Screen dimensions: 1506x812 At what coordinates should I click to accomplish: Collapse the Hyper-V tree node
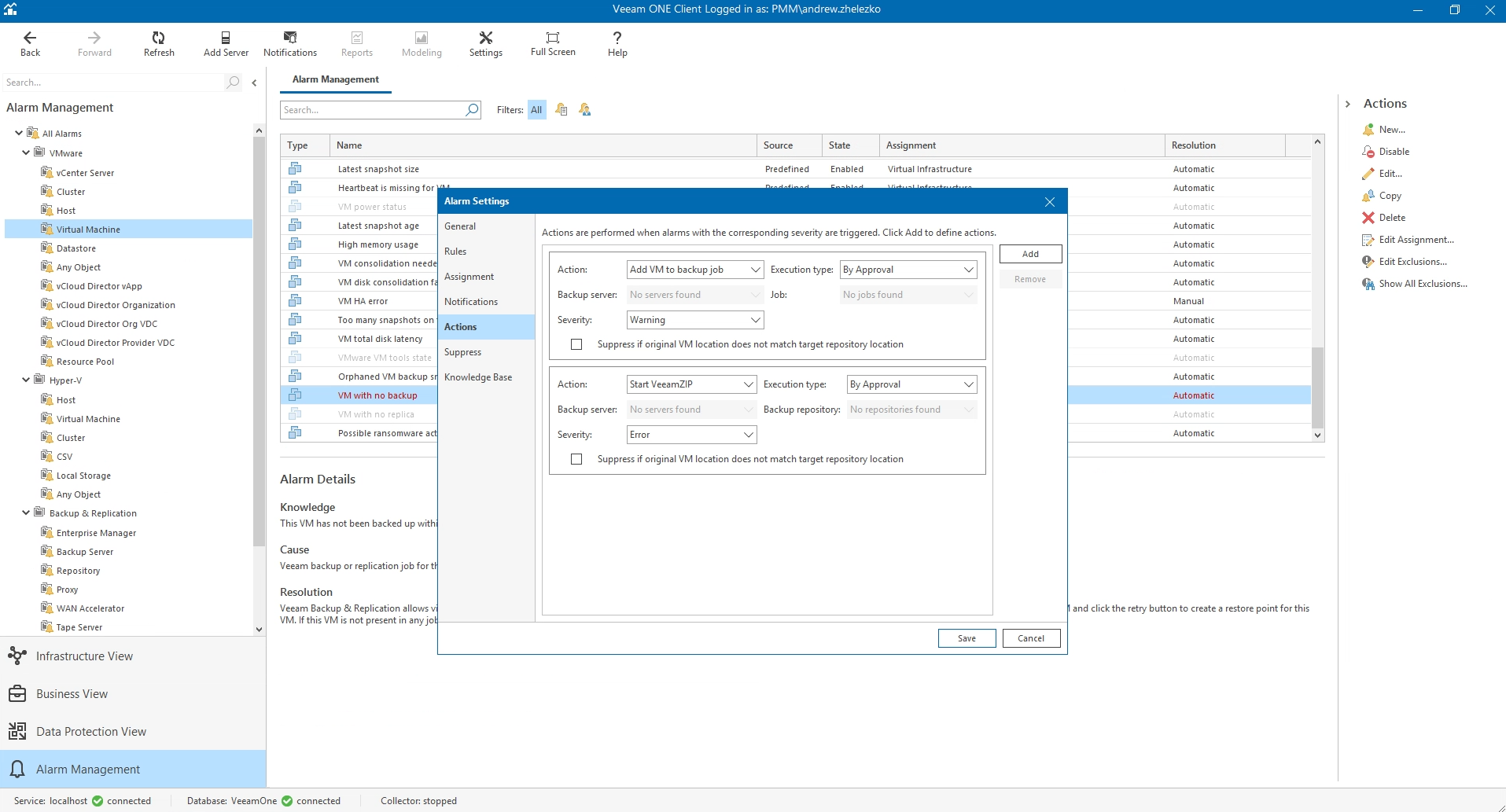(x=26, y=380)
